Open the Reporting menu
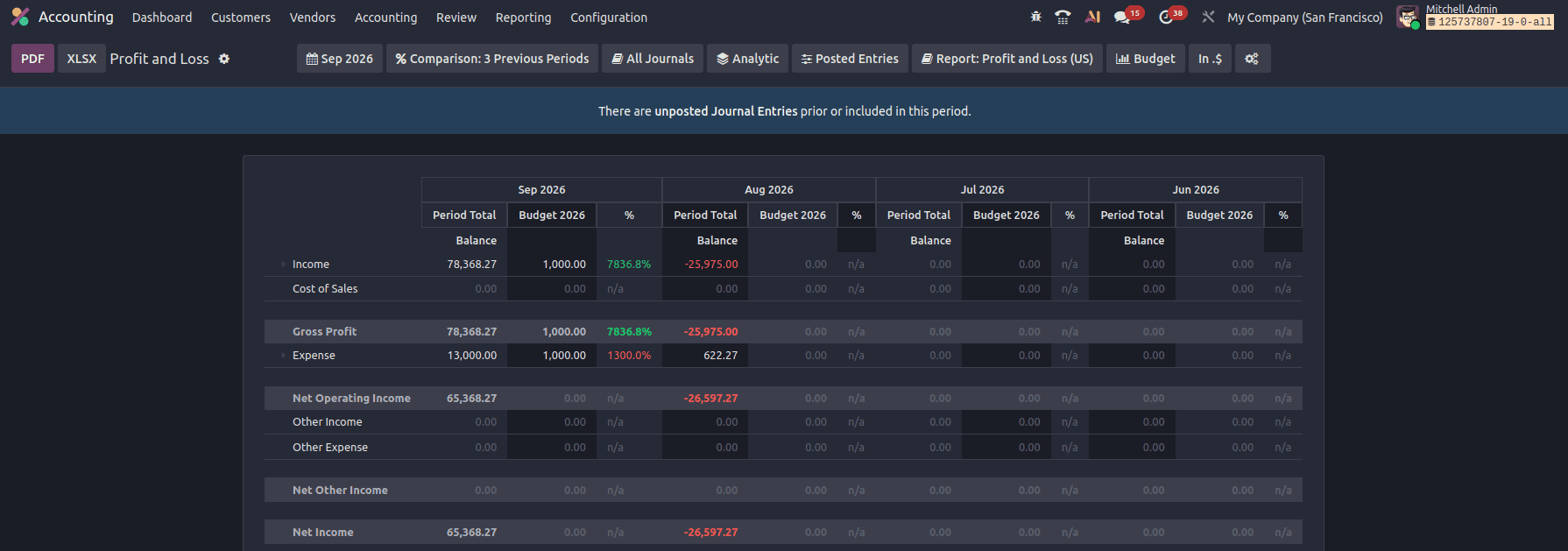Viewport: 1568px width, 551px height. point(523,18)
